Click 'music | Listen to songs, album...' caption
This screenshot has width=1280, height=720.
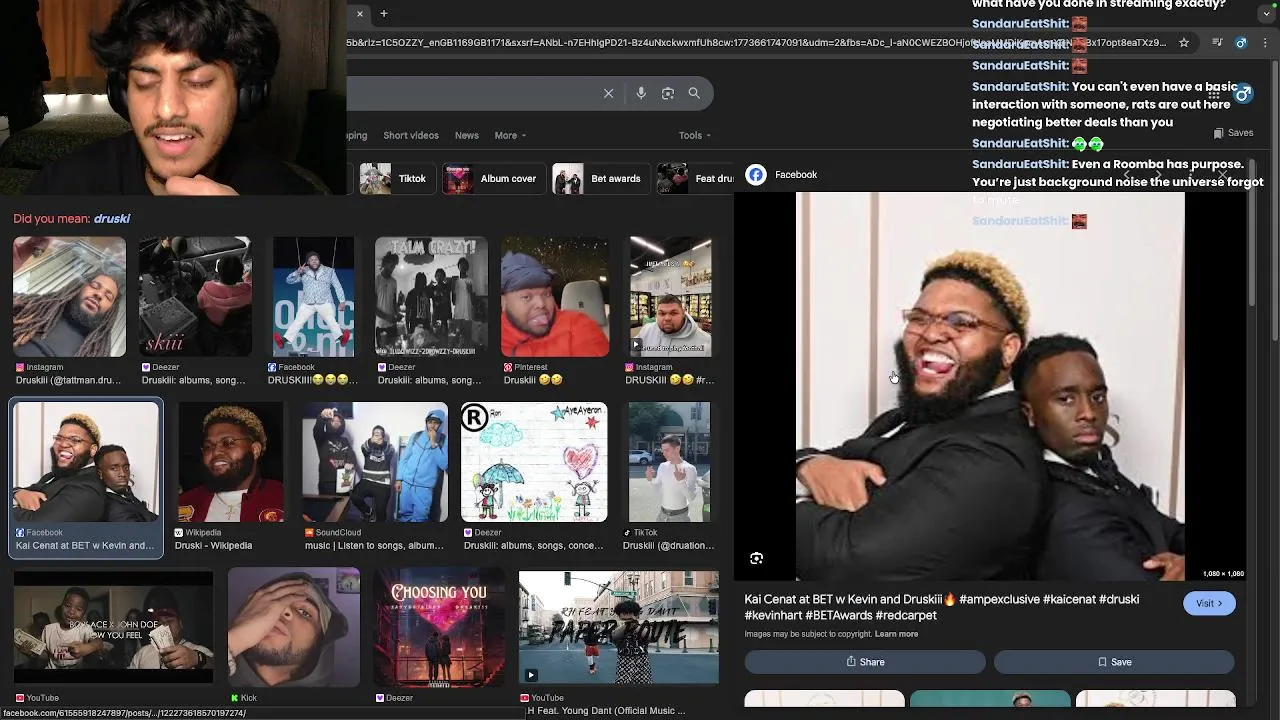pos(374,546)
